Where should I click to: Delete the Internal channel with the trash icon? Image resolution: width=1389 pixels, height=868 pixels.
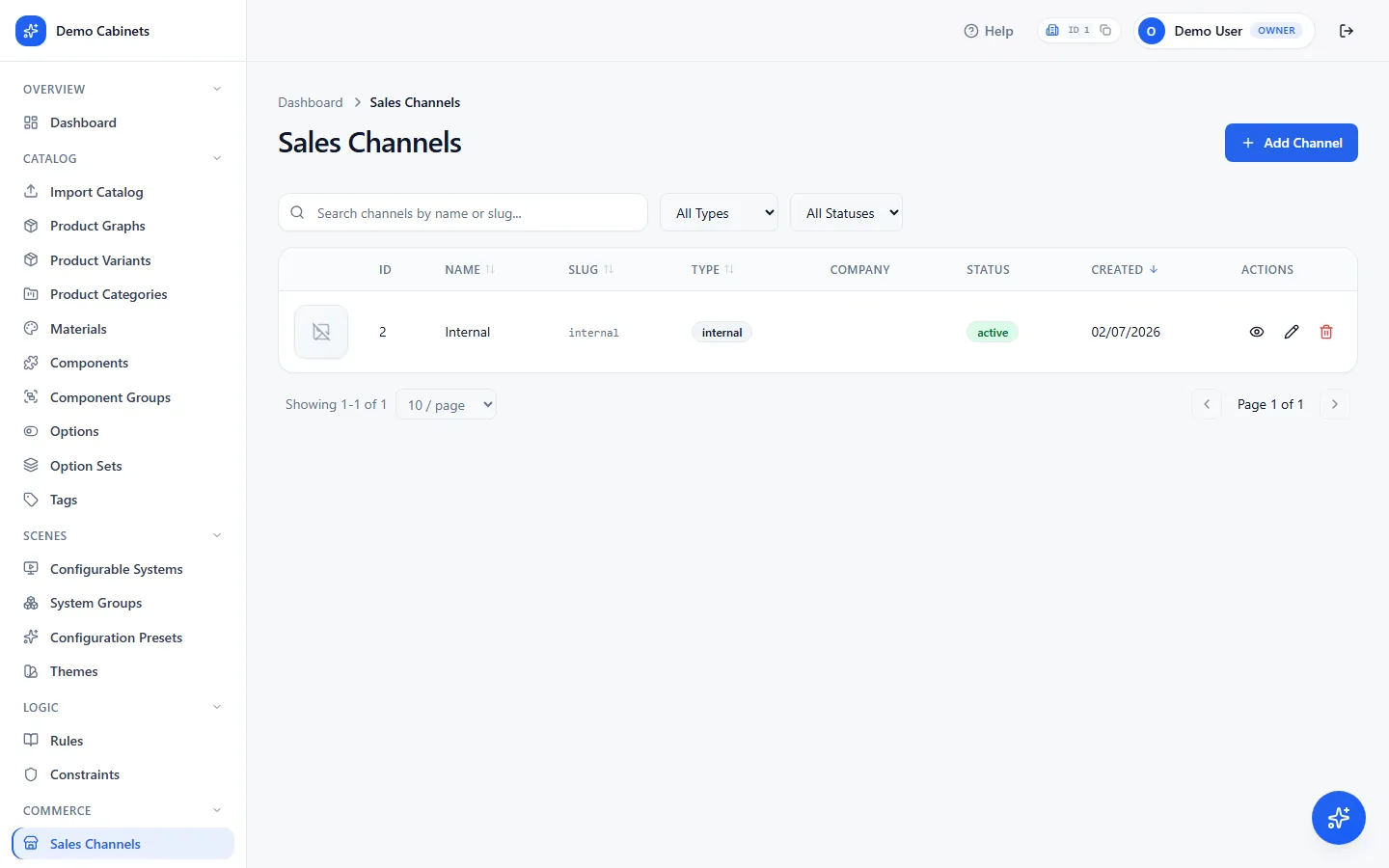click(x=1326, y=332)
